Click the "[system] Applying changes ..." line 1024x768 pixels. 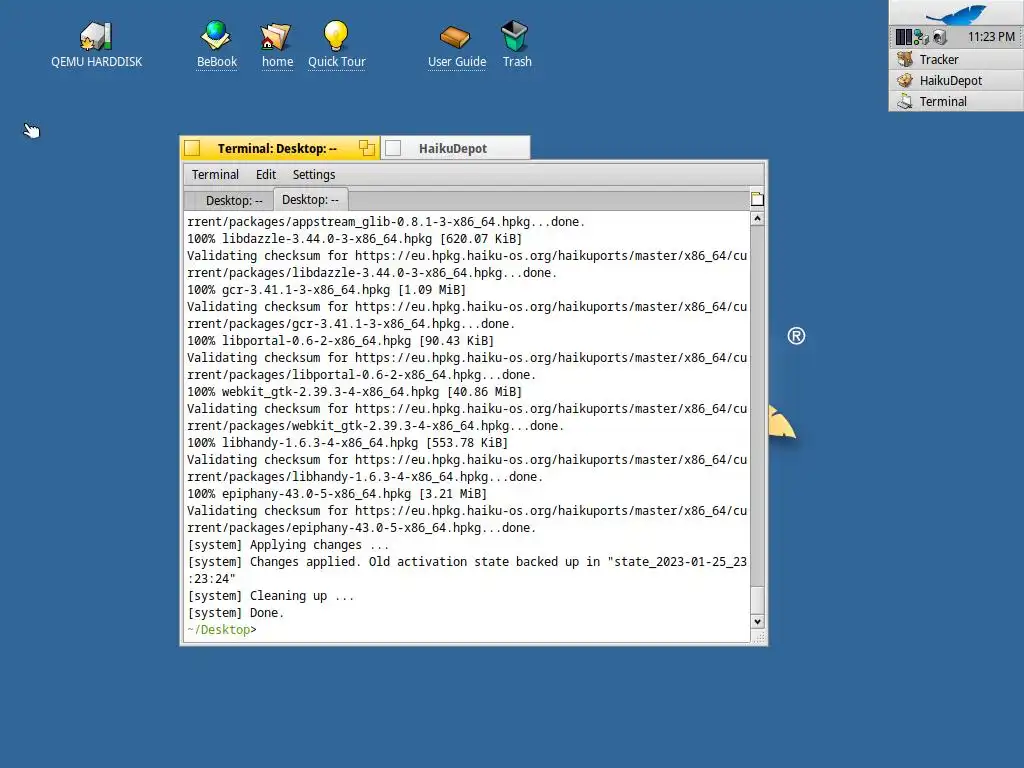pyautogui.click(x=288, y=545)
